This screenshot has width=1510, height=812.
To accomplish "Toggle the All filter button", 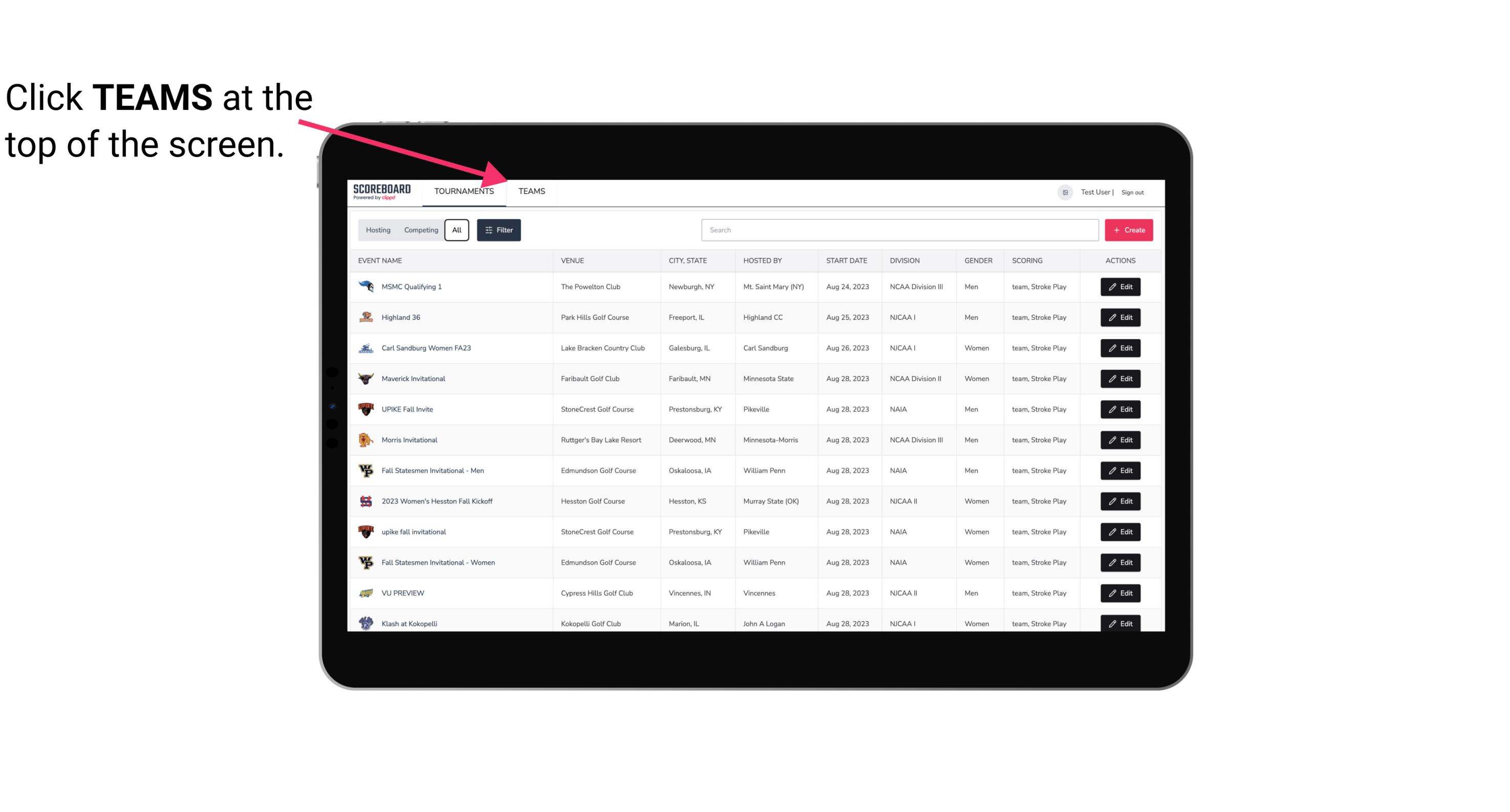I will pyautogui.click(x=457, y=230).
